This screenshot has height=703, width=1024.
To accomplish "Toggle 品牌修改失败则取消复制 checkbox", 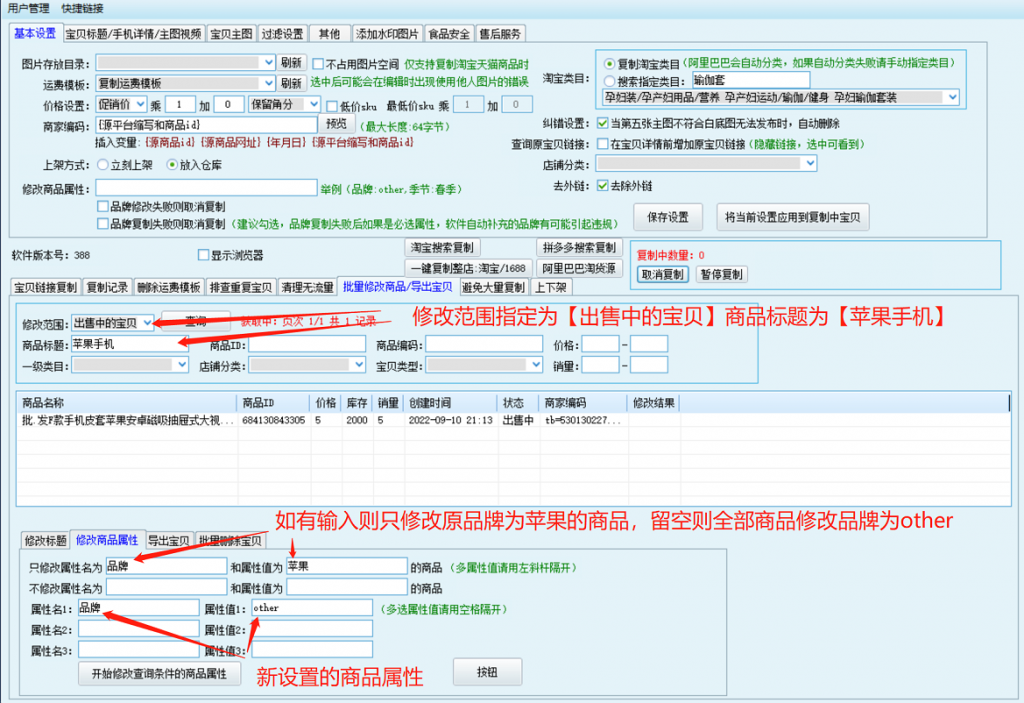I will point(103,206).
